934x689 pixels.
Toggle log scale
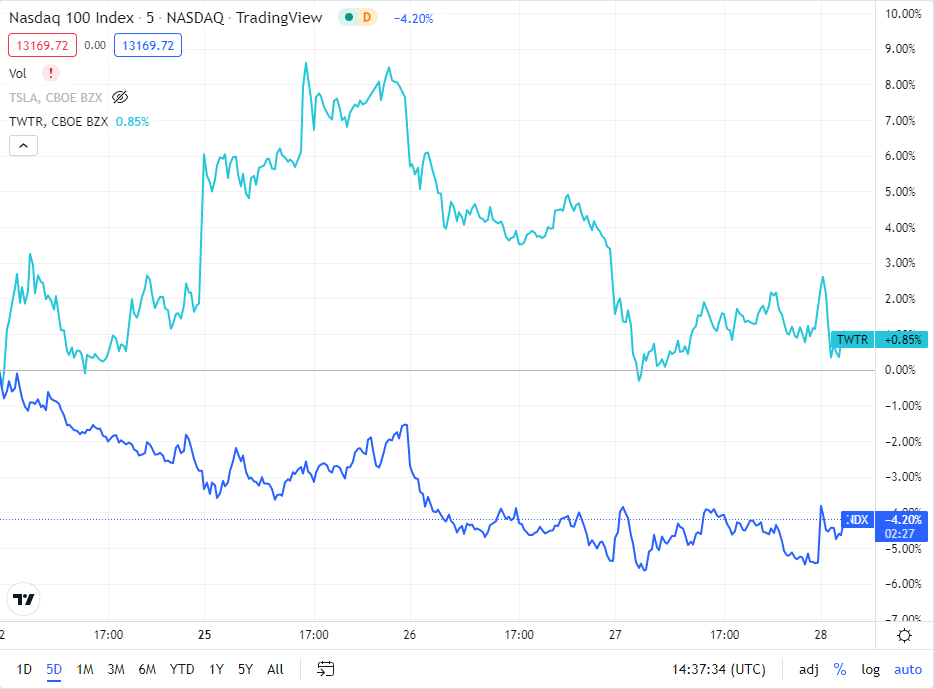[x=870, y=669]
